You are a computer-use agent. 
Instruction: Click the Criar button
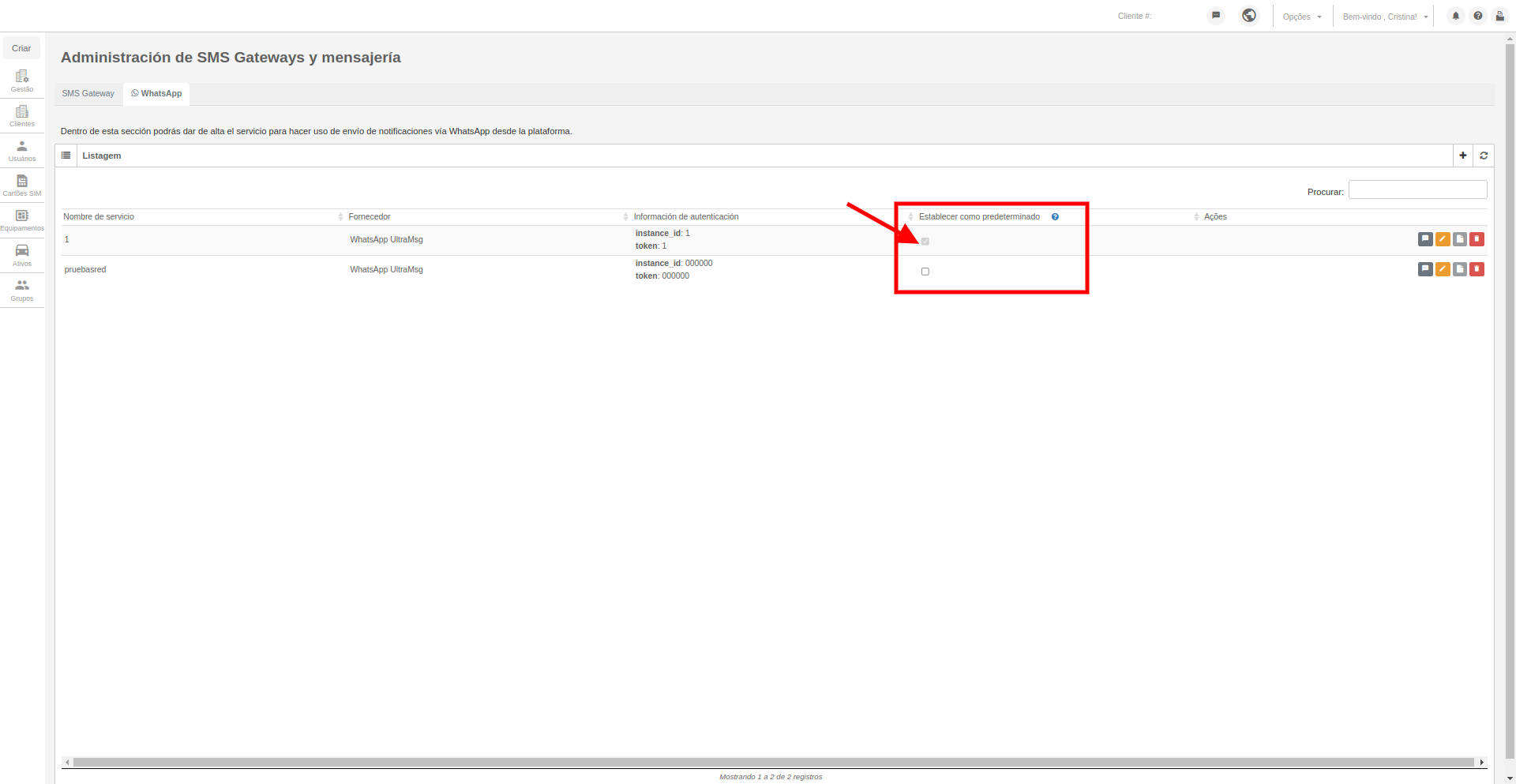21,48
